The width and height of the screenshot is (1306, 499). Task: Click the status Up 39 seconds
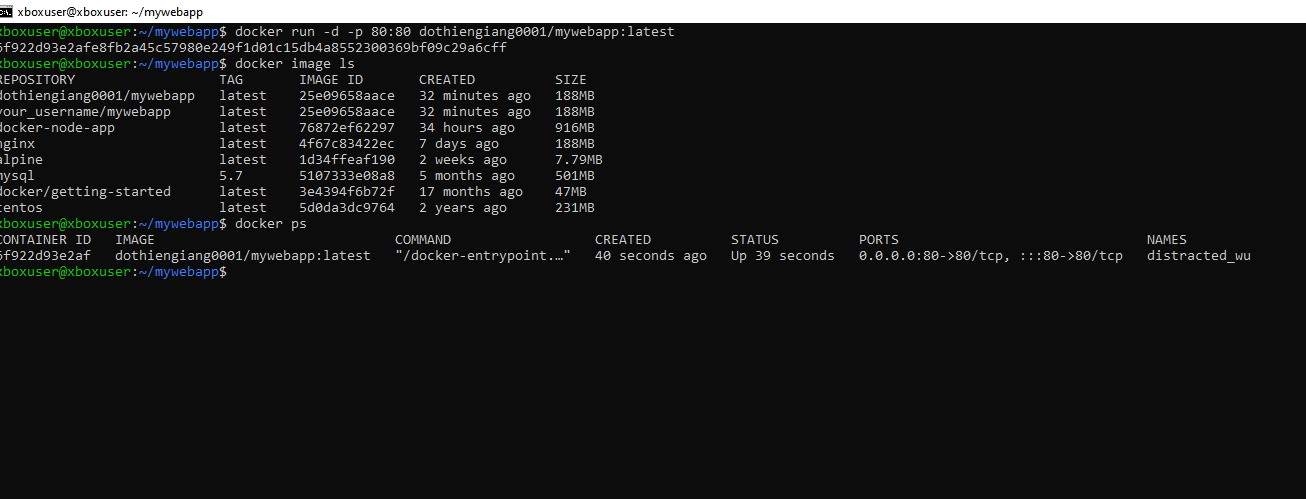pos(782,256)
